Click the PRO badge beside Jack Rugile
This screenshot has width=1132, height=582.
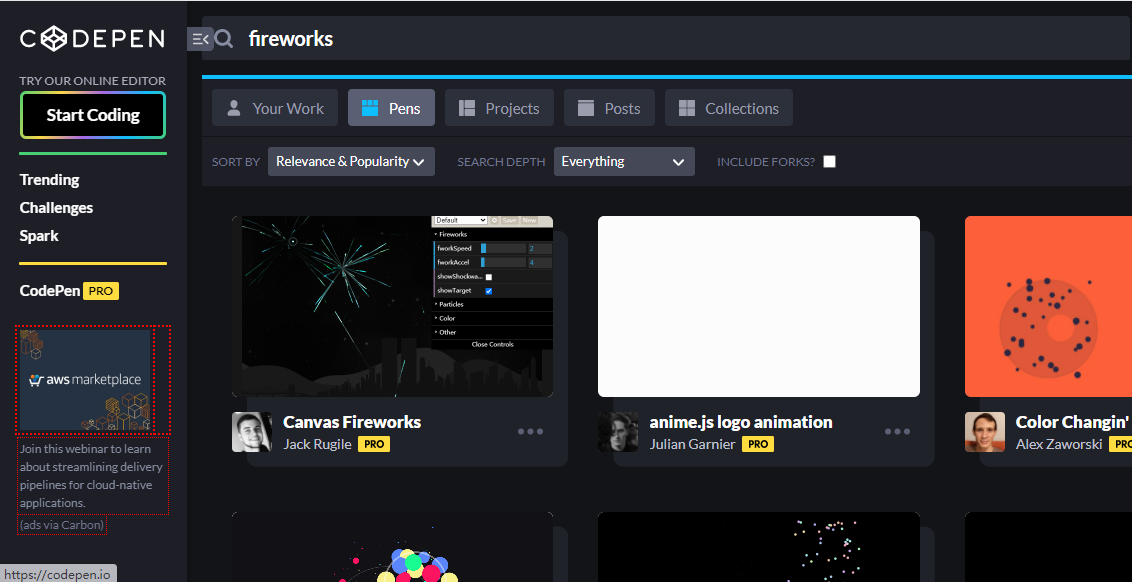click(374, 444)
